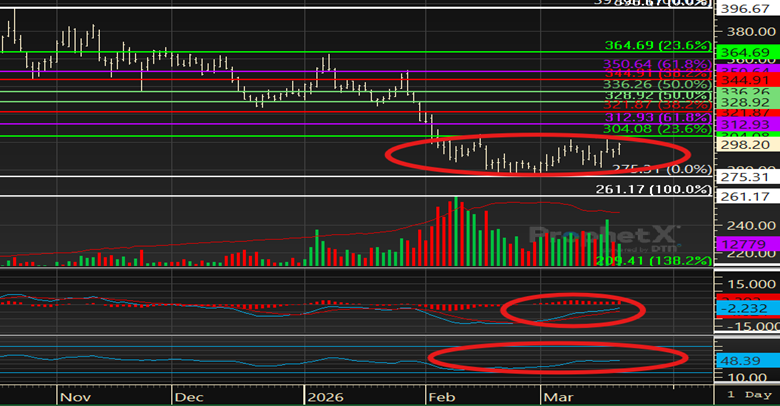
Task: Select the 336.26 (50.0%) retracement label
Action: tap(657, 85)
